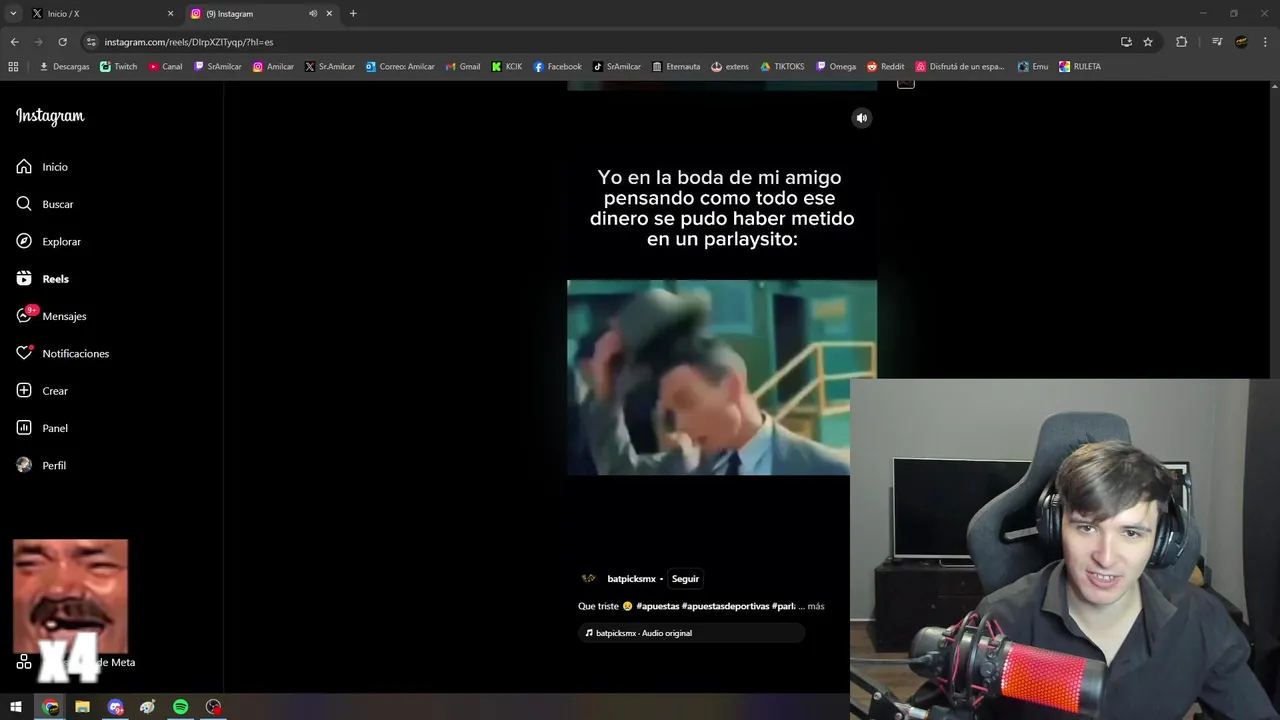This screenshot has width=1280, height=720.
Task: Open the Descargas bookmark
Action: 64,67
